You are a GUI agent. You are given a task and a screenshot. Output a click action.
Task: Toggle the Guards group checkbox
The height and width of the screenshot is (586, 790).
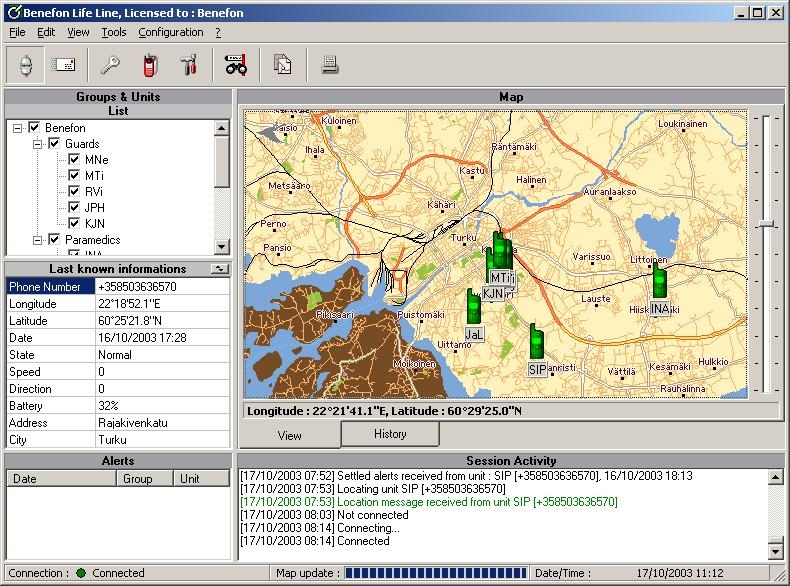point(54,144)
